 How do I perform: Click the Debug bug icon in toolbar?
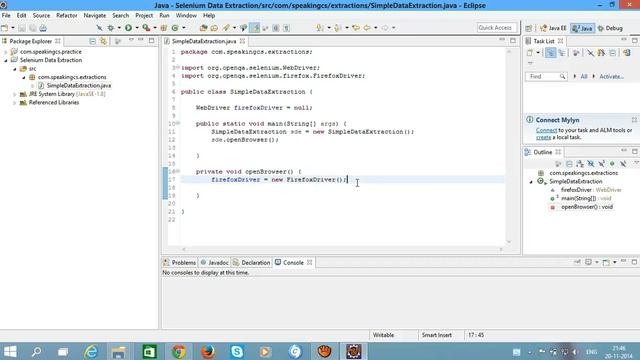click(x=111, y=28)
